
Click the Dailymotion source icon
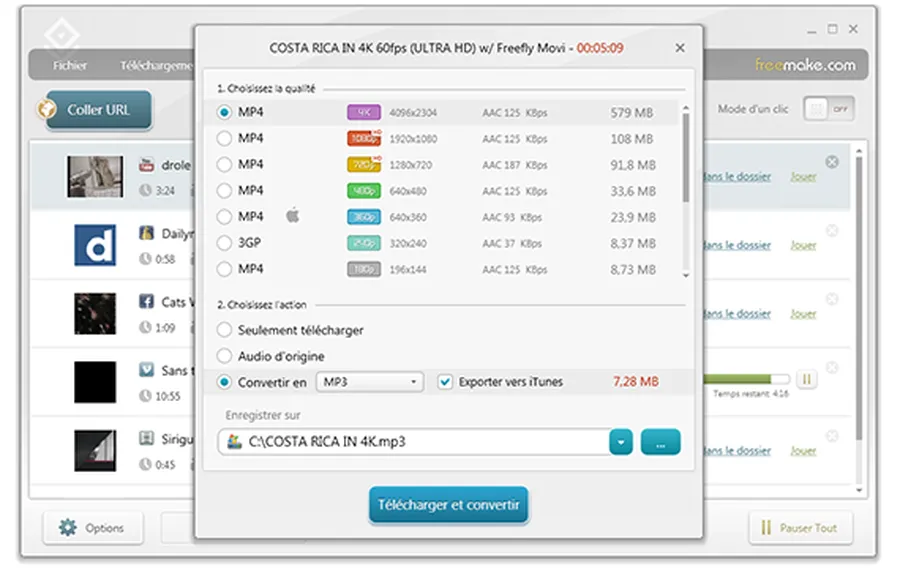coord(146,233)
